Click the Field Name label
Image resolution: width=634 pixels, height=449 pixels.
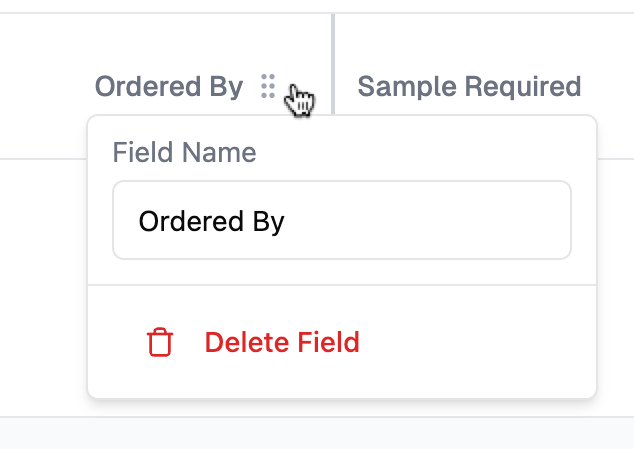point(184,153)
